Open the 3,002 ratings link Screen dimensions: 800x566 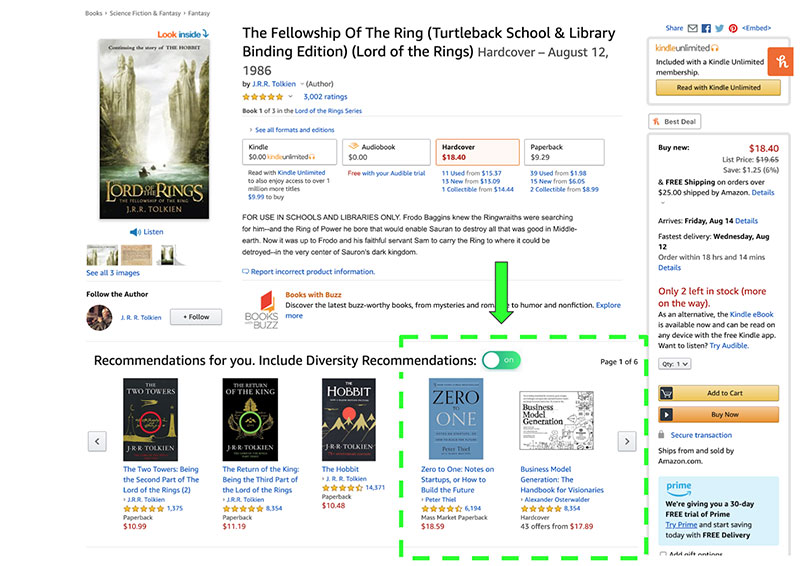[x=325, y=97]
